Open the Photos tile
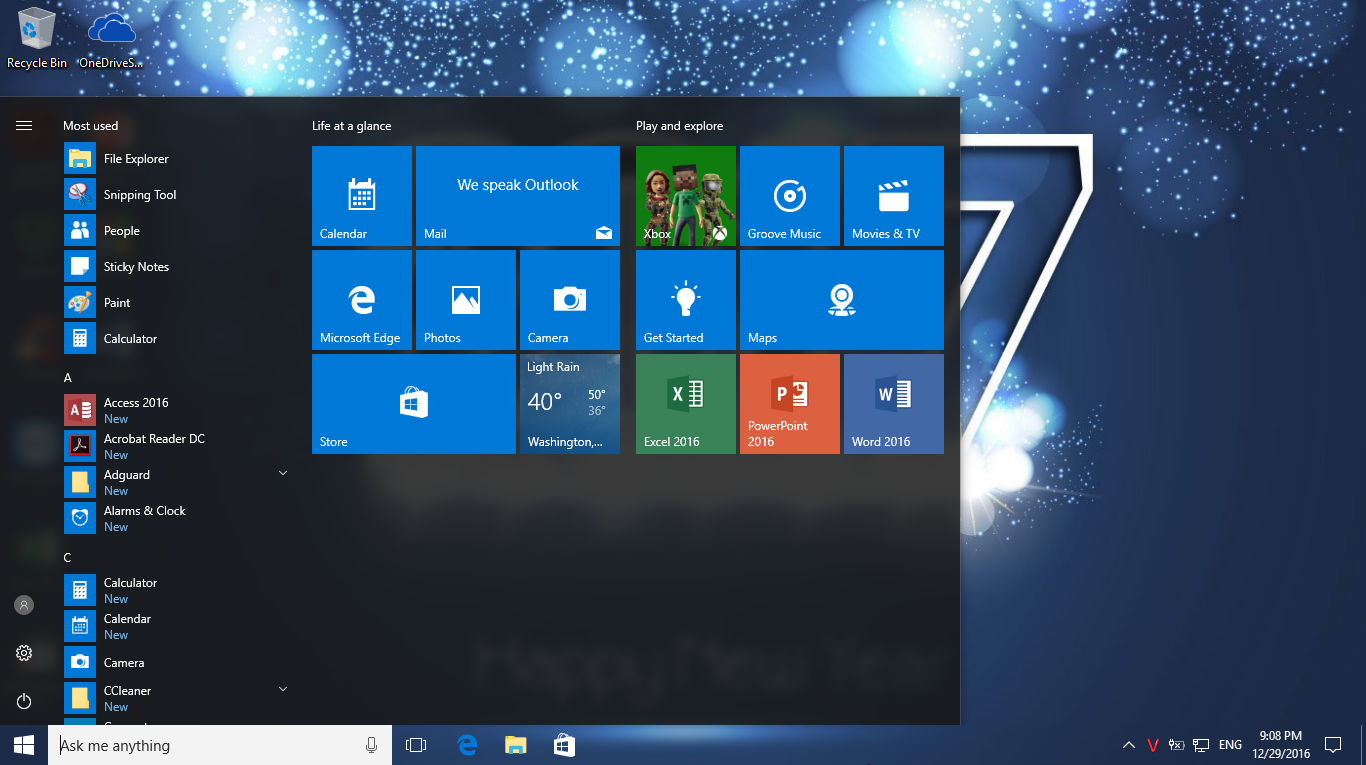The height and width of the screenshot is (765, 1366). pyautogui.click(x=466, y=300)
